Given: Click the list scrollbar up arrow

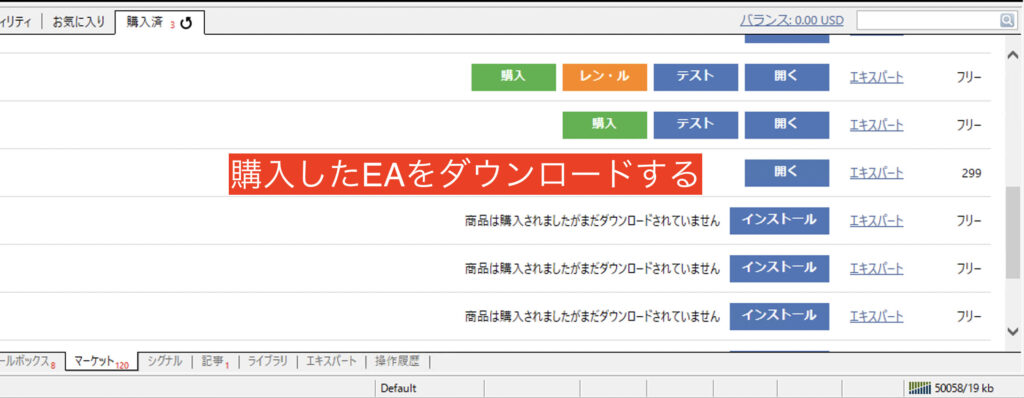Looking at the screenshot, I should coord(1013,54).
